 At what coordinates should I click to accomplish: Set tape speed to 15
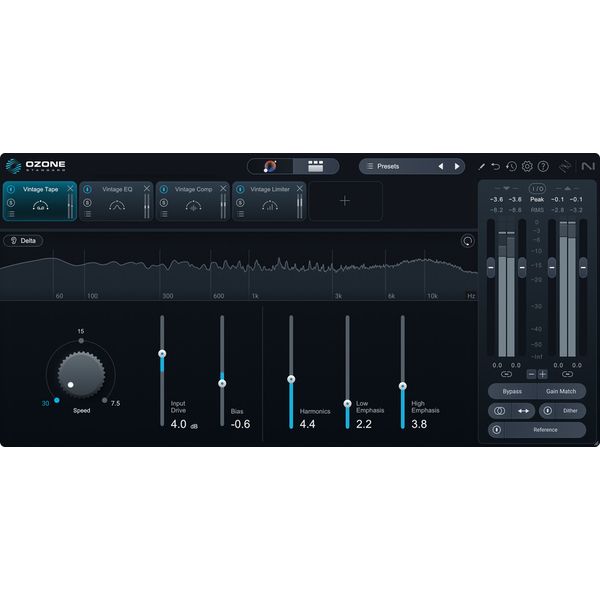click(81, 340)
